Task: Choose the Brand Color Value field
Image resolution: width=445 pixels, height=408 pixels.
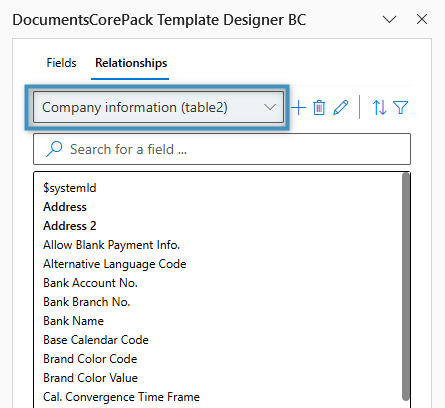Action: point(90,378)
